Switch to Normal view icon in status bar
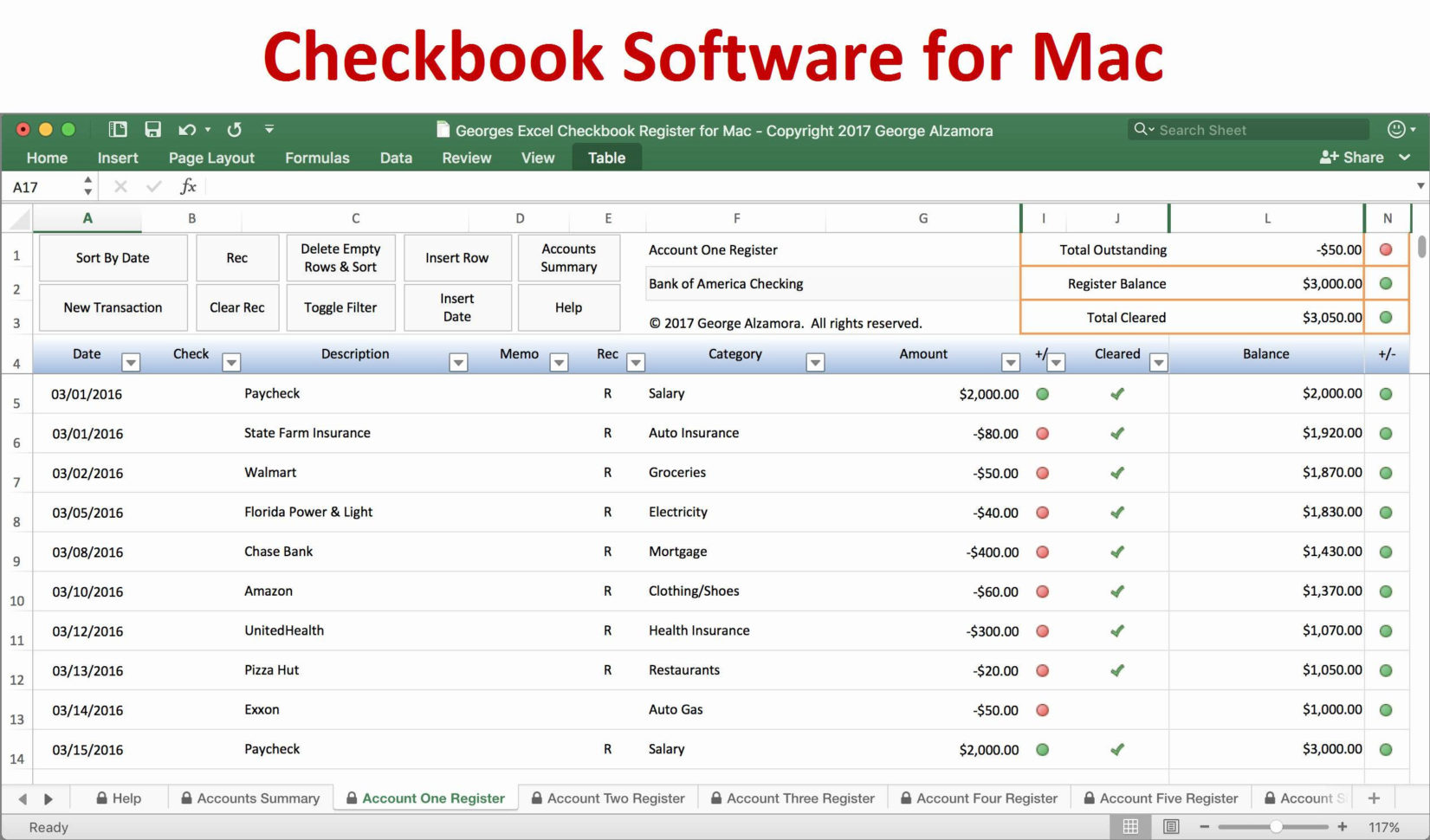Viewport: 1430px width, 840px height. (1130, 826)
